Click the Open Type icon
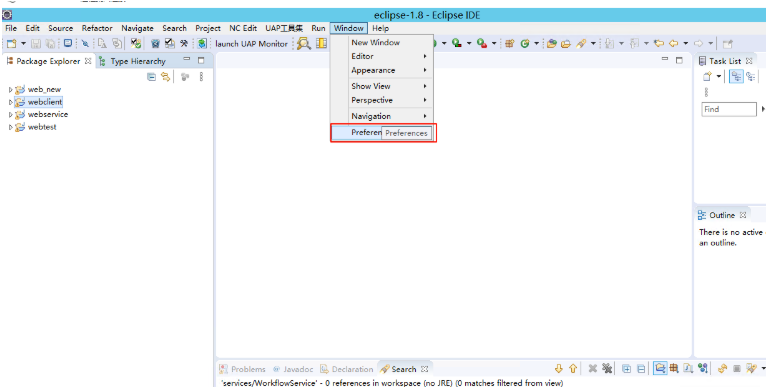The width and height of the screenshot is (770, 388). [552, 44]
